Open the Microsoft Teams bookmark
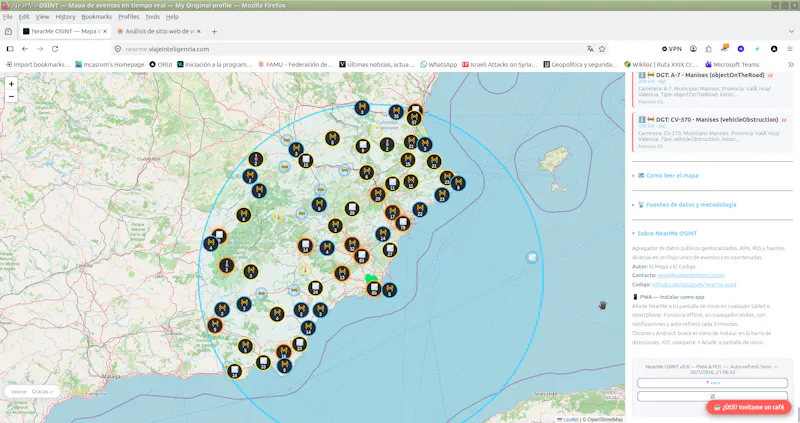The height and width of the screenshot is (423, 800). (x=732, y=64)
